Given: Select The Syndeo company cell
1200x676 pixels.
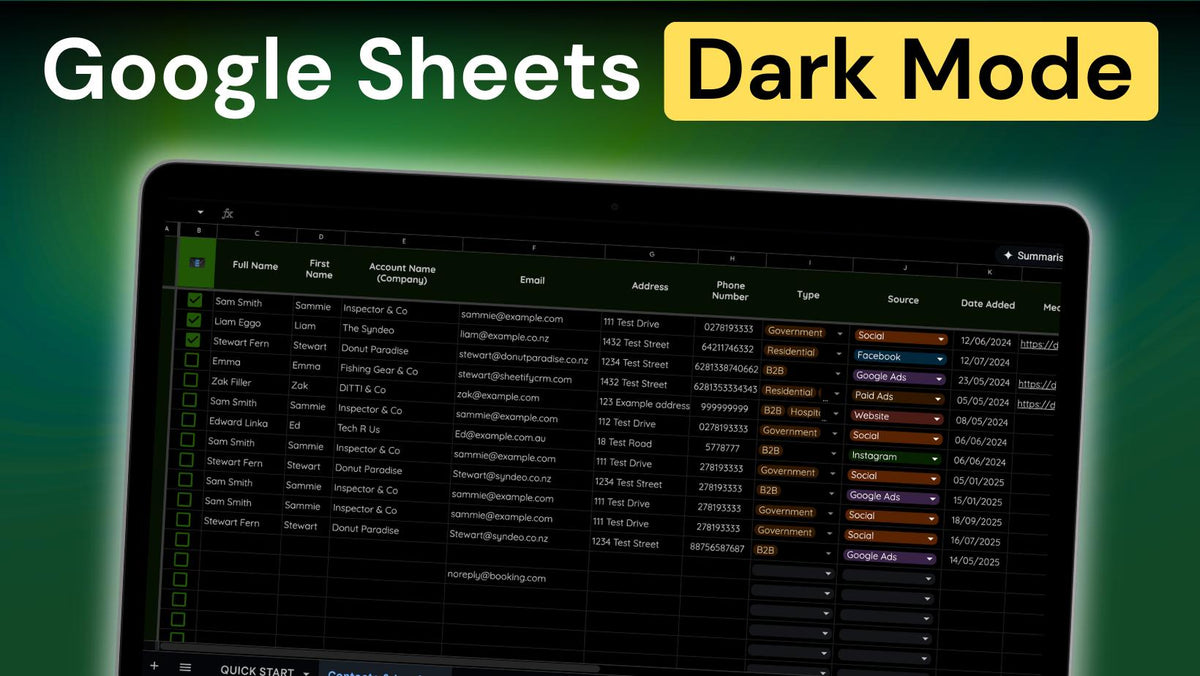Looking at the screenshot, I should [x=368, y=329].
